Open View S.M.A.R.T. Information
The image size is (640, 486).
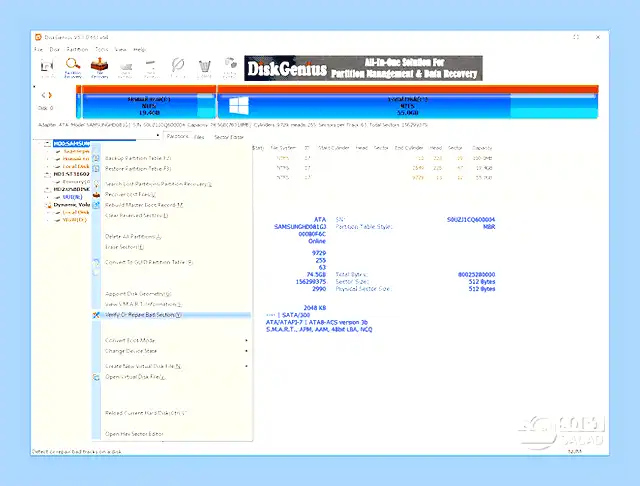coord(171,304)
